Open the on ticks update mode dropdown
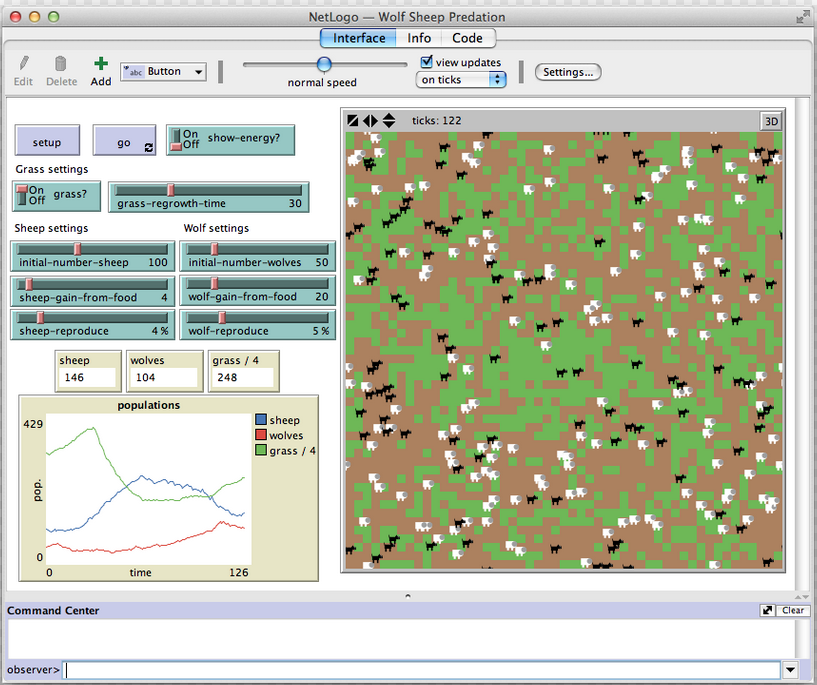The image size is (817, 685). pos(462,80)
